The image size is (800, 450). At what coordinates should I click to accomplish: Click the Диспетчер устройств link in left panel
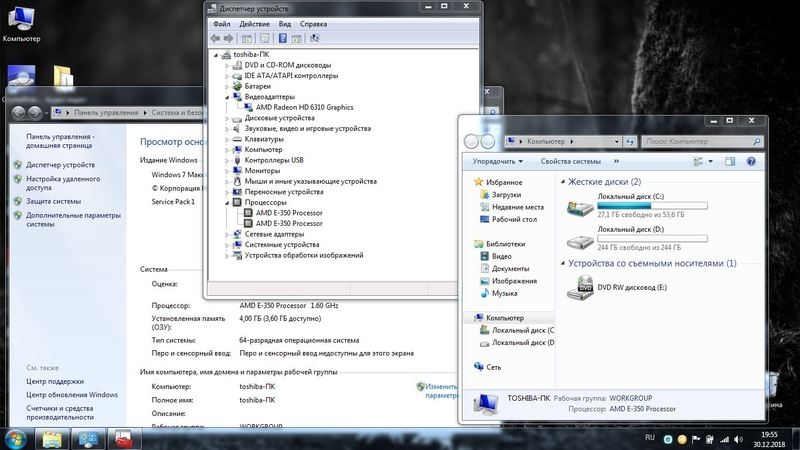(x=60, y=165)
